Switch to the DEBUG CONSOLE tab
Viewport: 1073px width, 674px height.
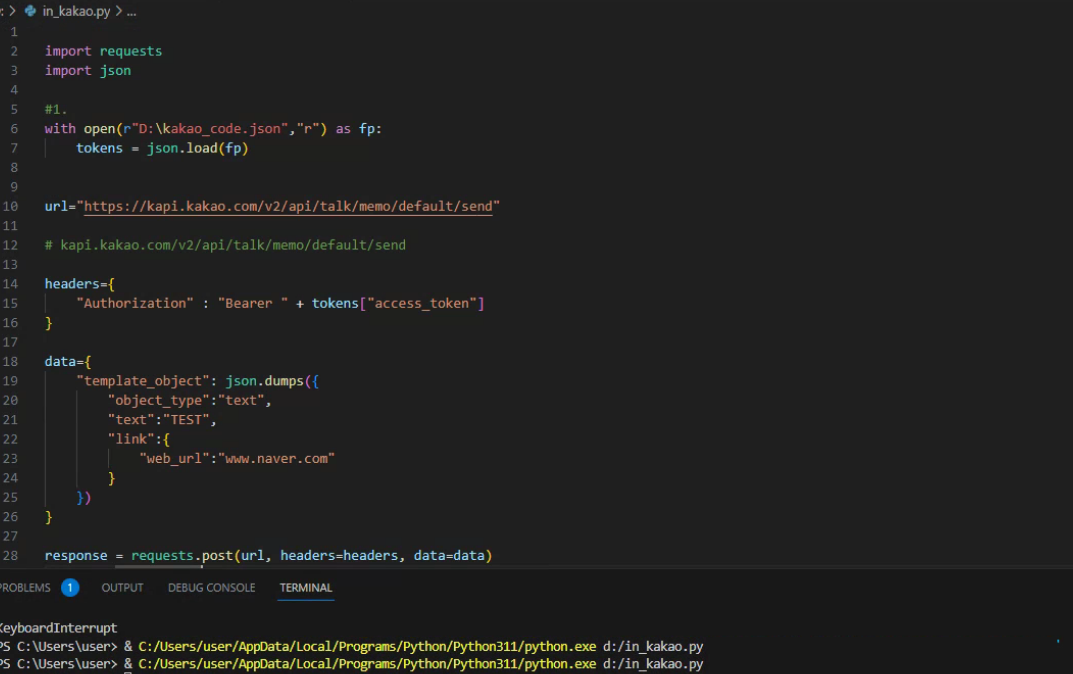pos(211,588)
